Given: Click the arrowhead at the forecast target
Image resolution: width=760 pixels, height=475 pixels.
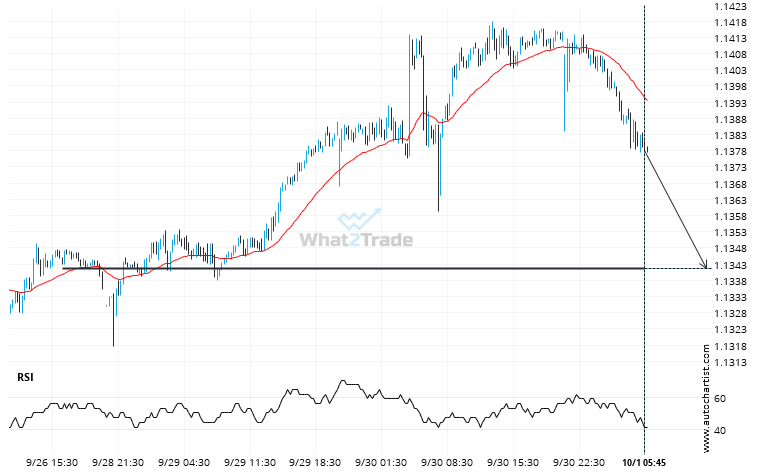Looking at the screenshot, I should coord(706,265).
